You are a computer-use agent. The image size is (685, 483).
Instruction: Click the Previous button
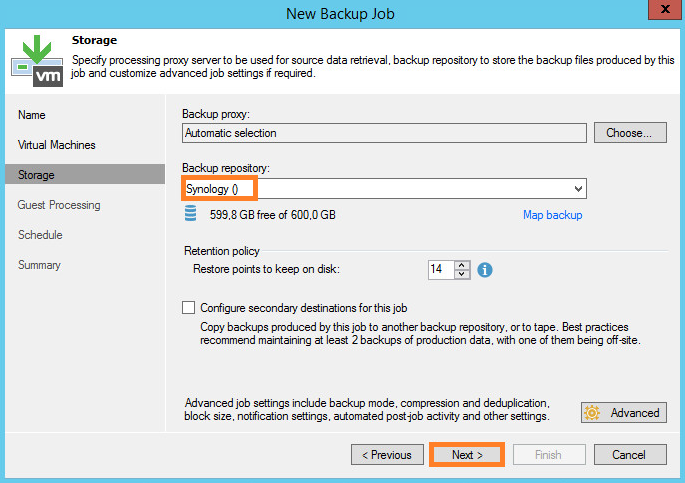pyautogui.click(x=387, y=455)
